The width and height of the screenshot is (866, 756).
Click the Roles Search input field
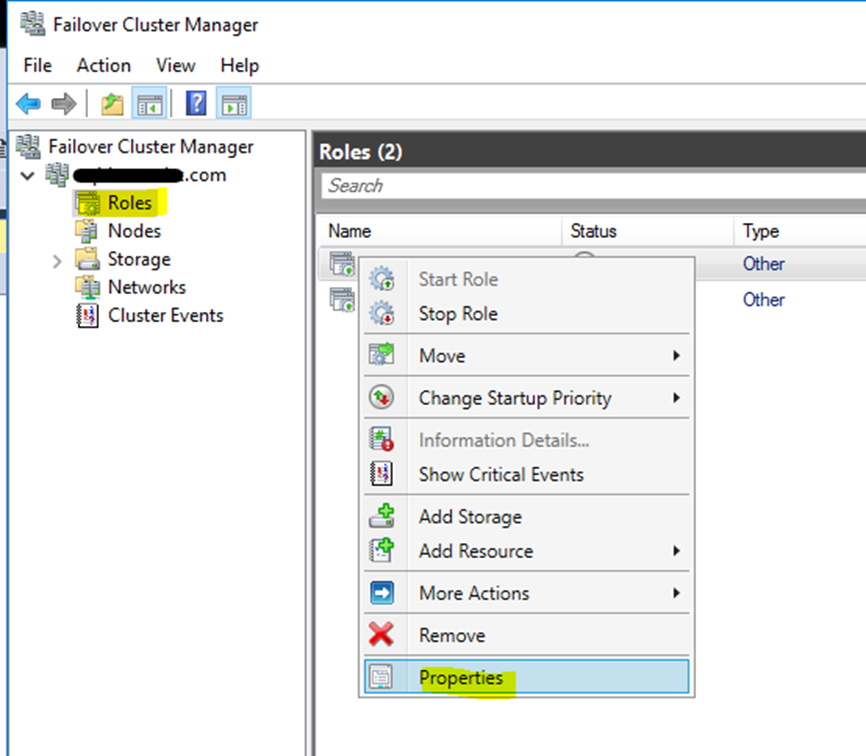(x=594, y=186)
